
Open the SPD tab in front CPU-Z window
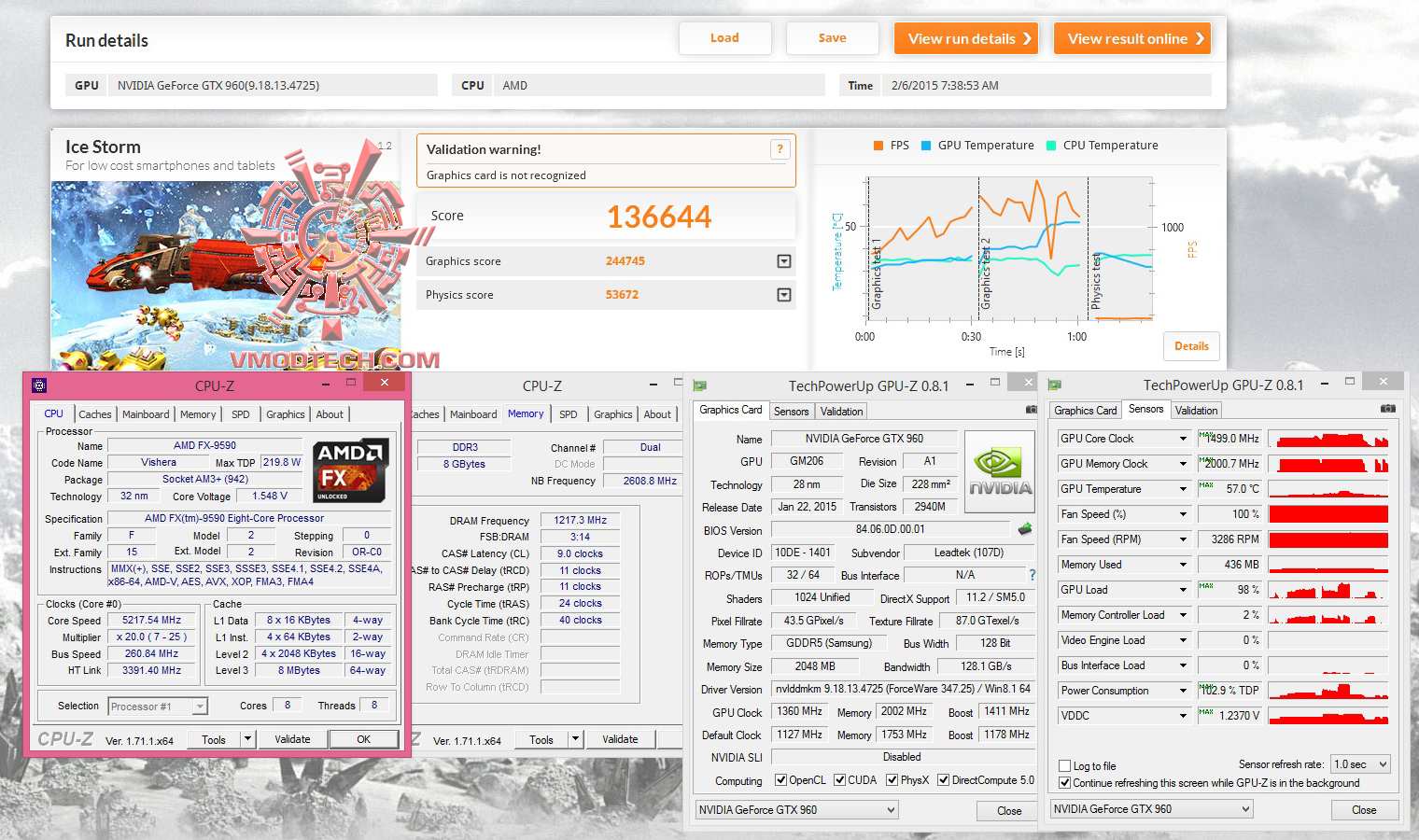(x=241, y=414)
